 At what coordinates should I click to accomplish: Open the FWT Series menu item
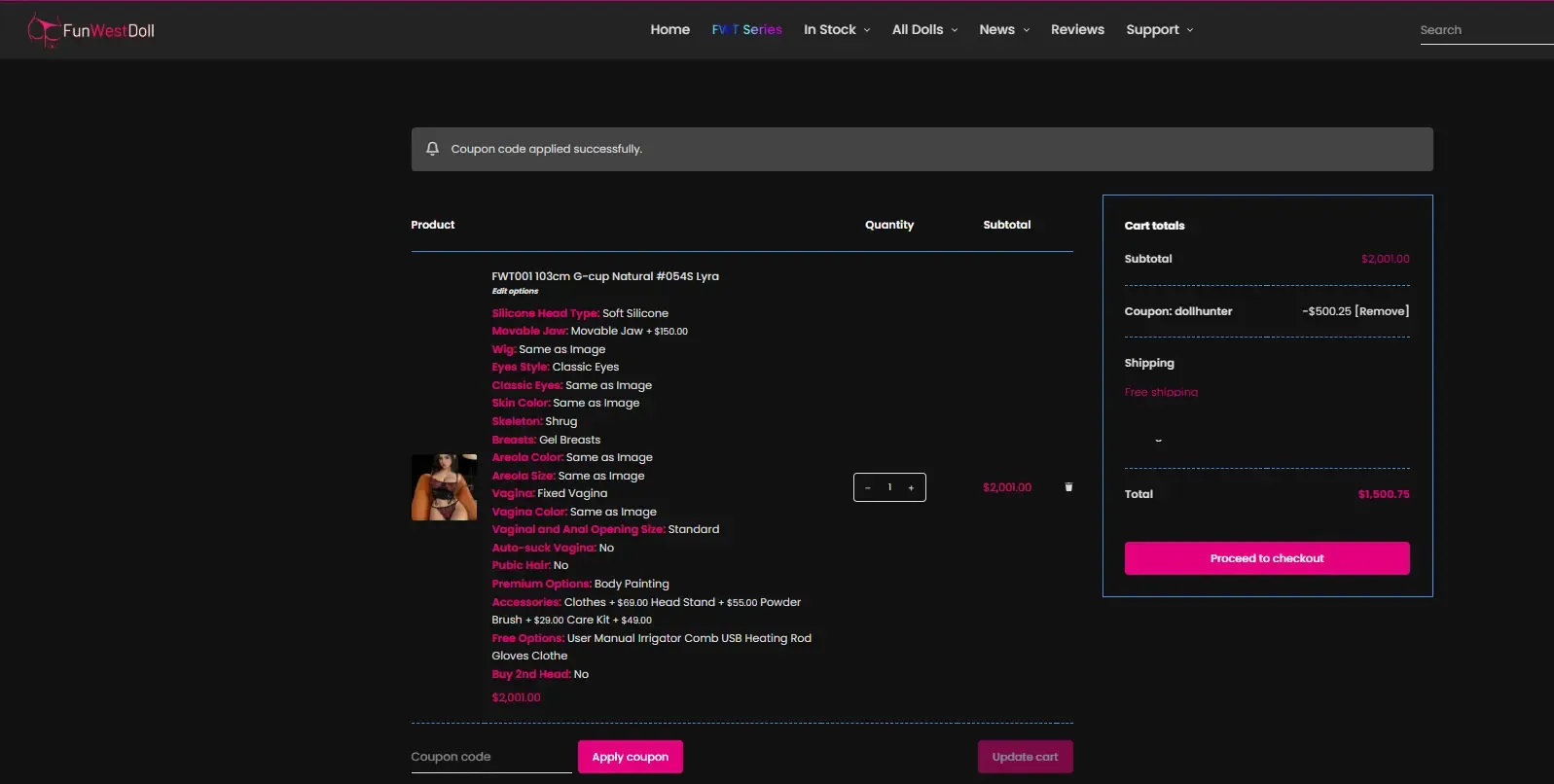coord(746,29)
